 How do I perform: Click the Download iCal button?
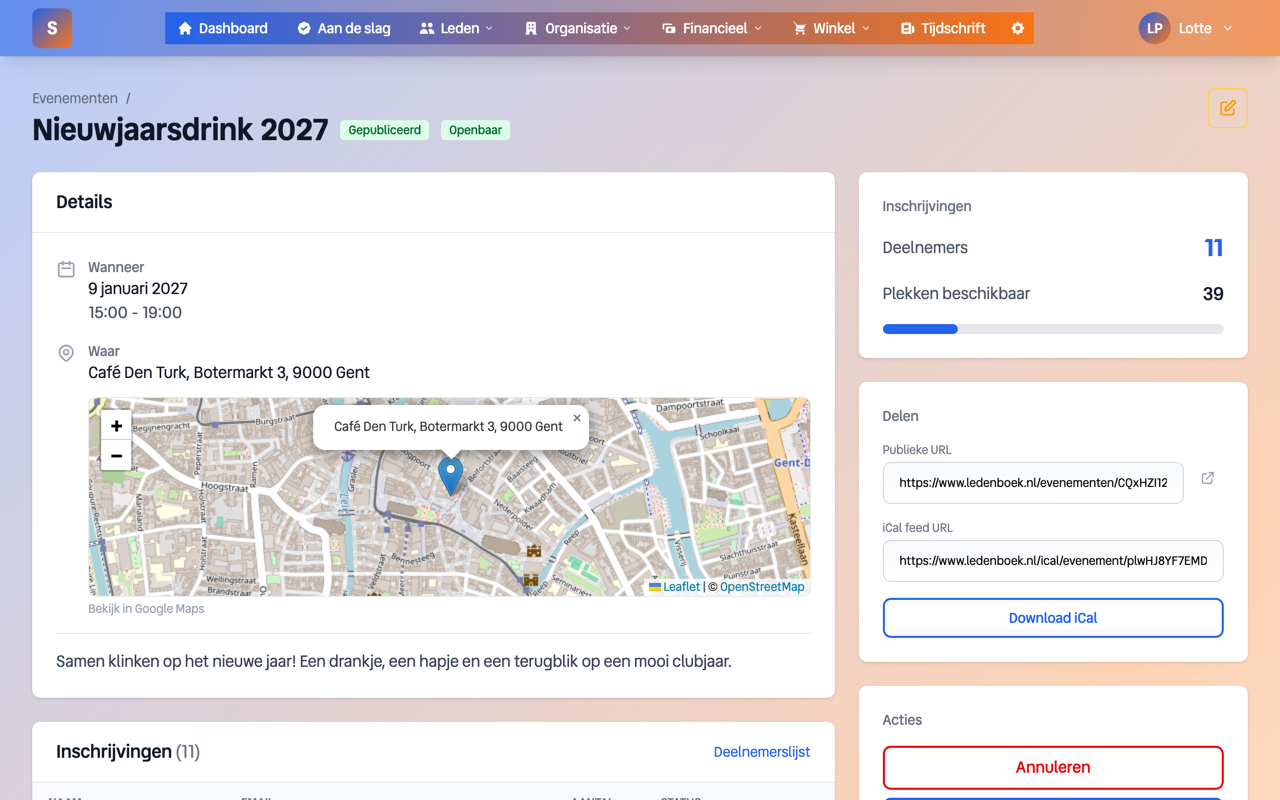pos(1053,618)
